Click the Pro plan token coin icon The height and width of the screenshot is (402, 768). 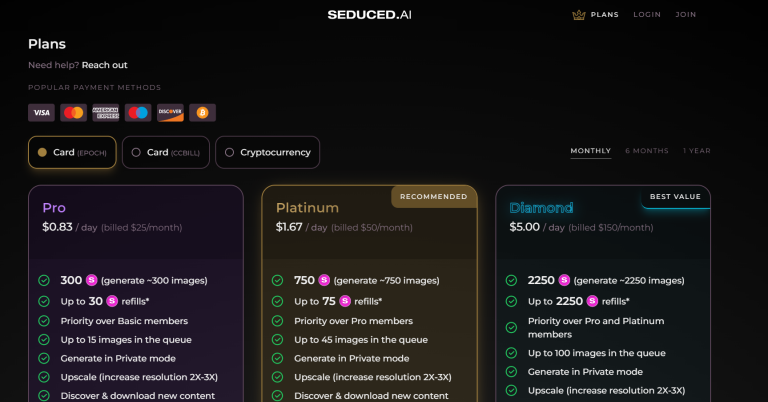pos(91,281)
